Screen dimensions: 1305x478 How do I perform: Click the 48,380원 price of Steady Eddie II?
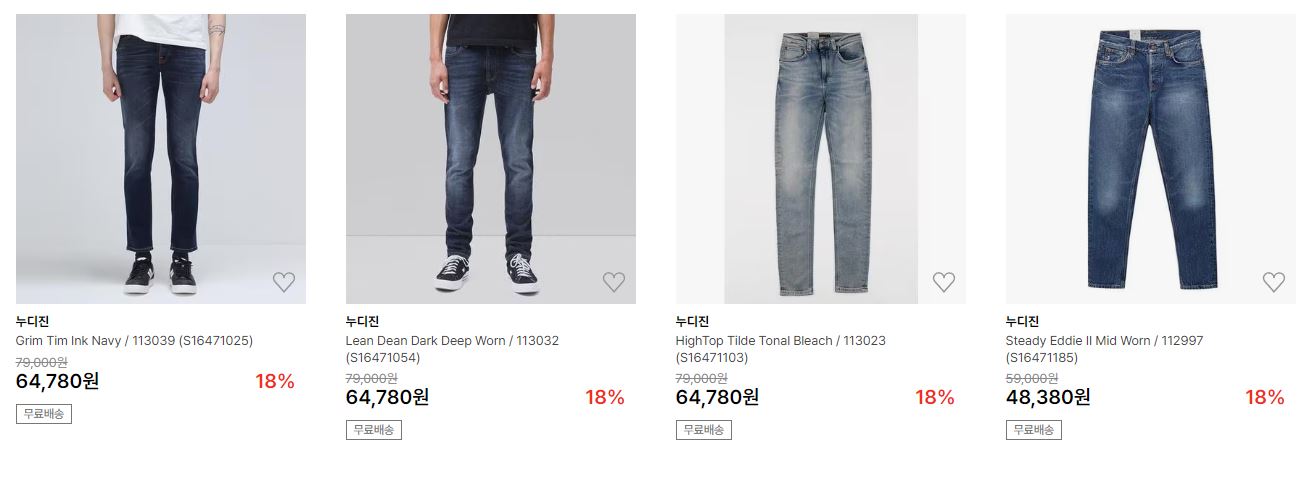pyautogui.click(x=1048, y=397)
